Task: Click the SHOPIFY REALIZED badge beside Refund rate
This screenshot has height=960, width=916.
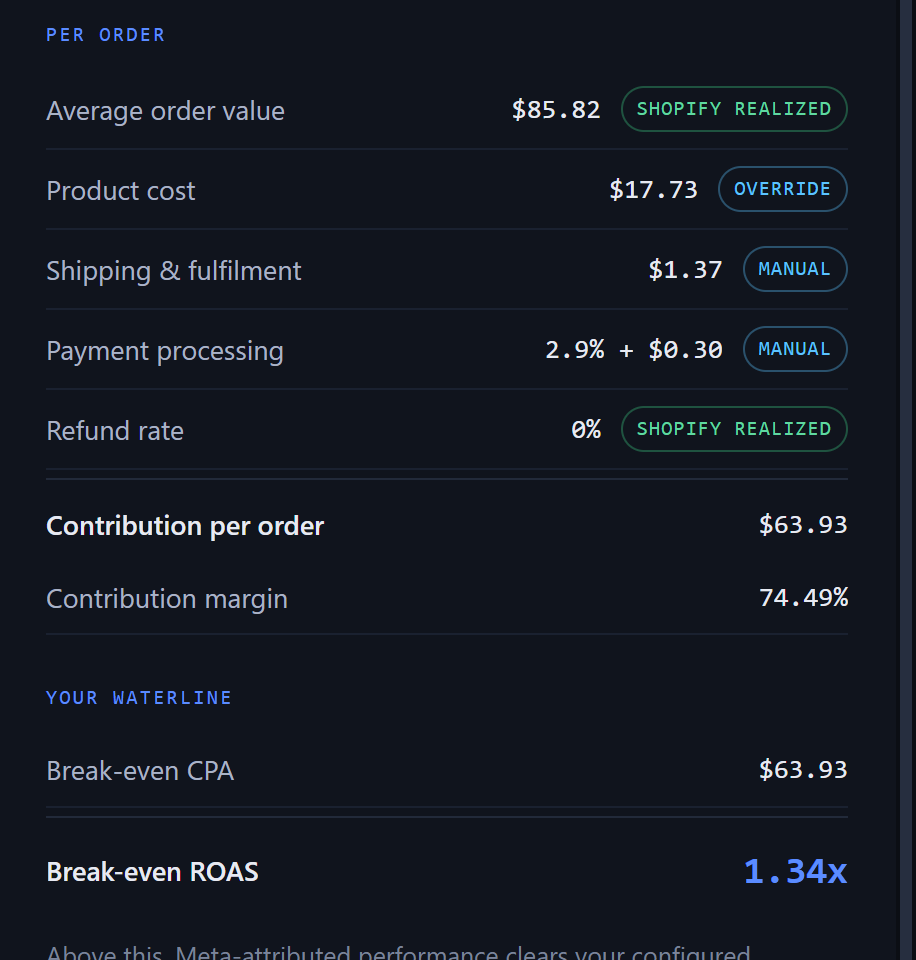Action: [734, 429]
